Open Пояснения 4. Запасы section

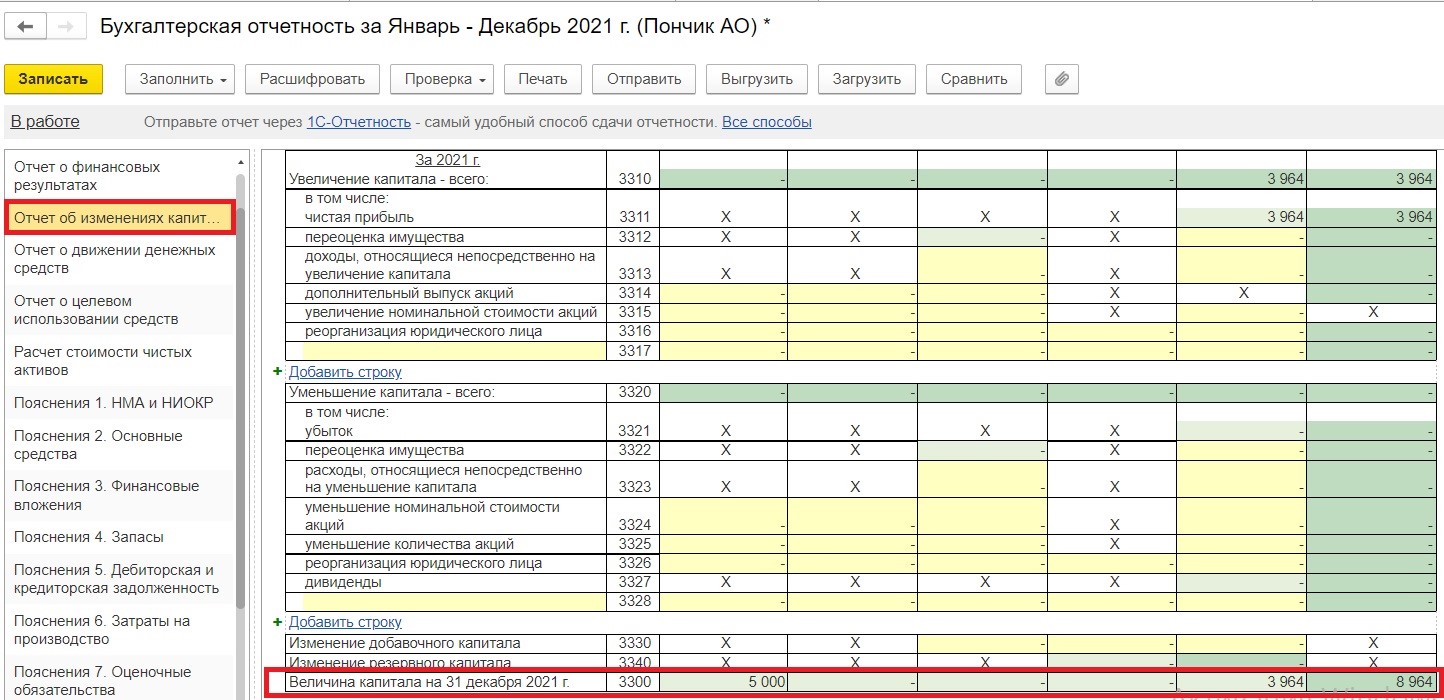tap(120, 537)
